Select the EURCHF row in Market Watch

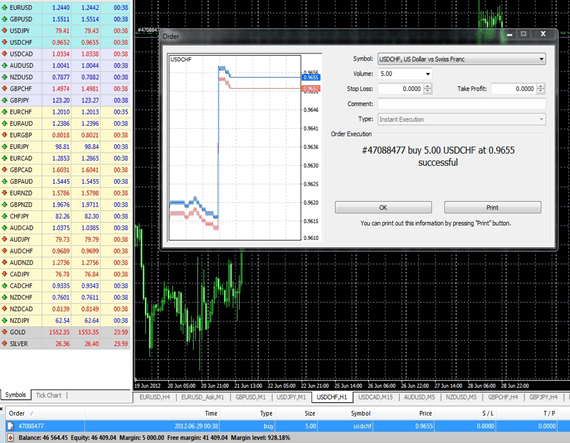65,112
